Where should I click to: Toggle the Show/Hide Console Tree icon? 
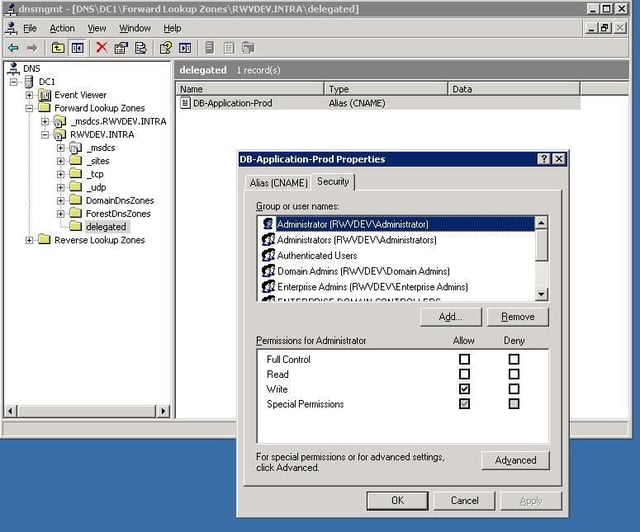click(77, 48)
